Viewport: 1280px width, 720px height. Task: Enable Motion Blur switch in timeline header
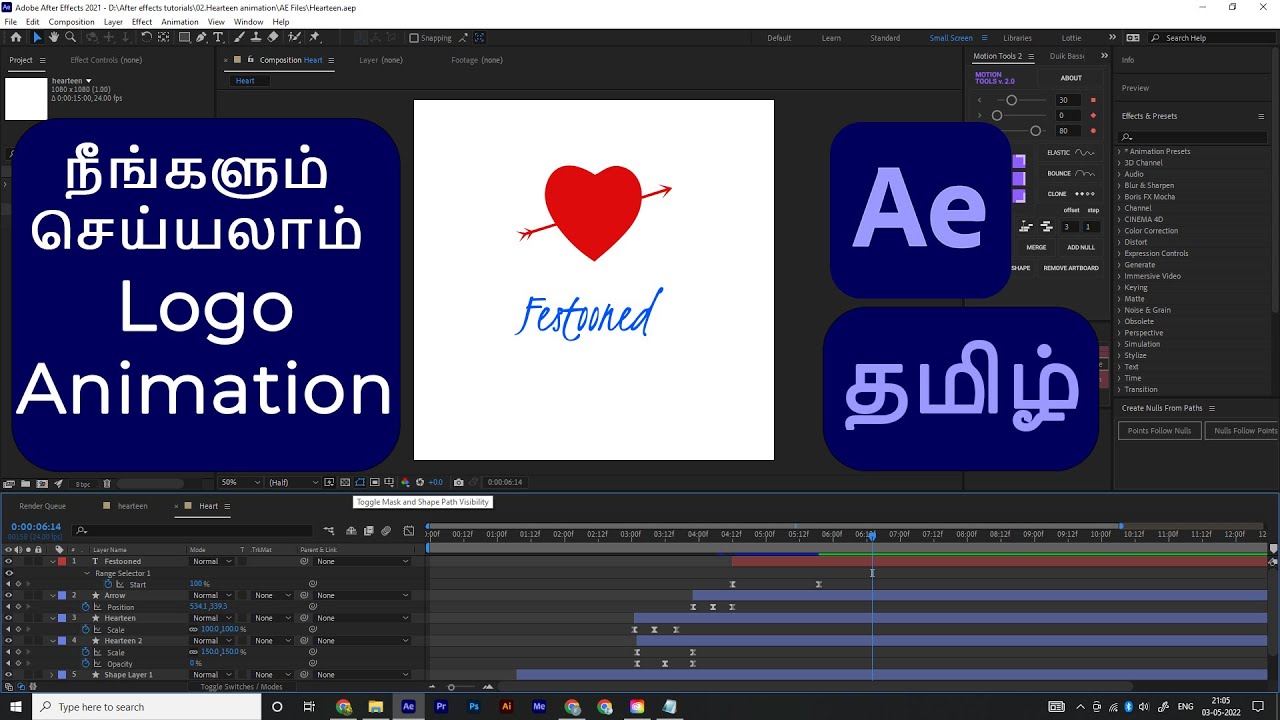(x=386, y=531)
